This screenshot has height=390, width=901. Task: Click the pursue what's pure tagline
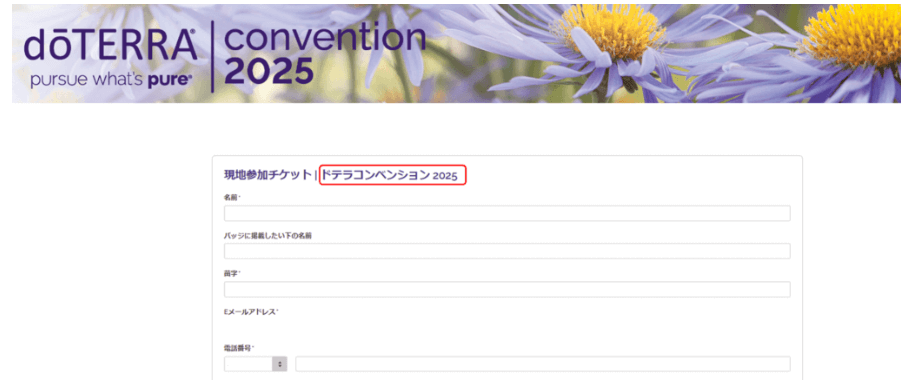tap(111, 80)
